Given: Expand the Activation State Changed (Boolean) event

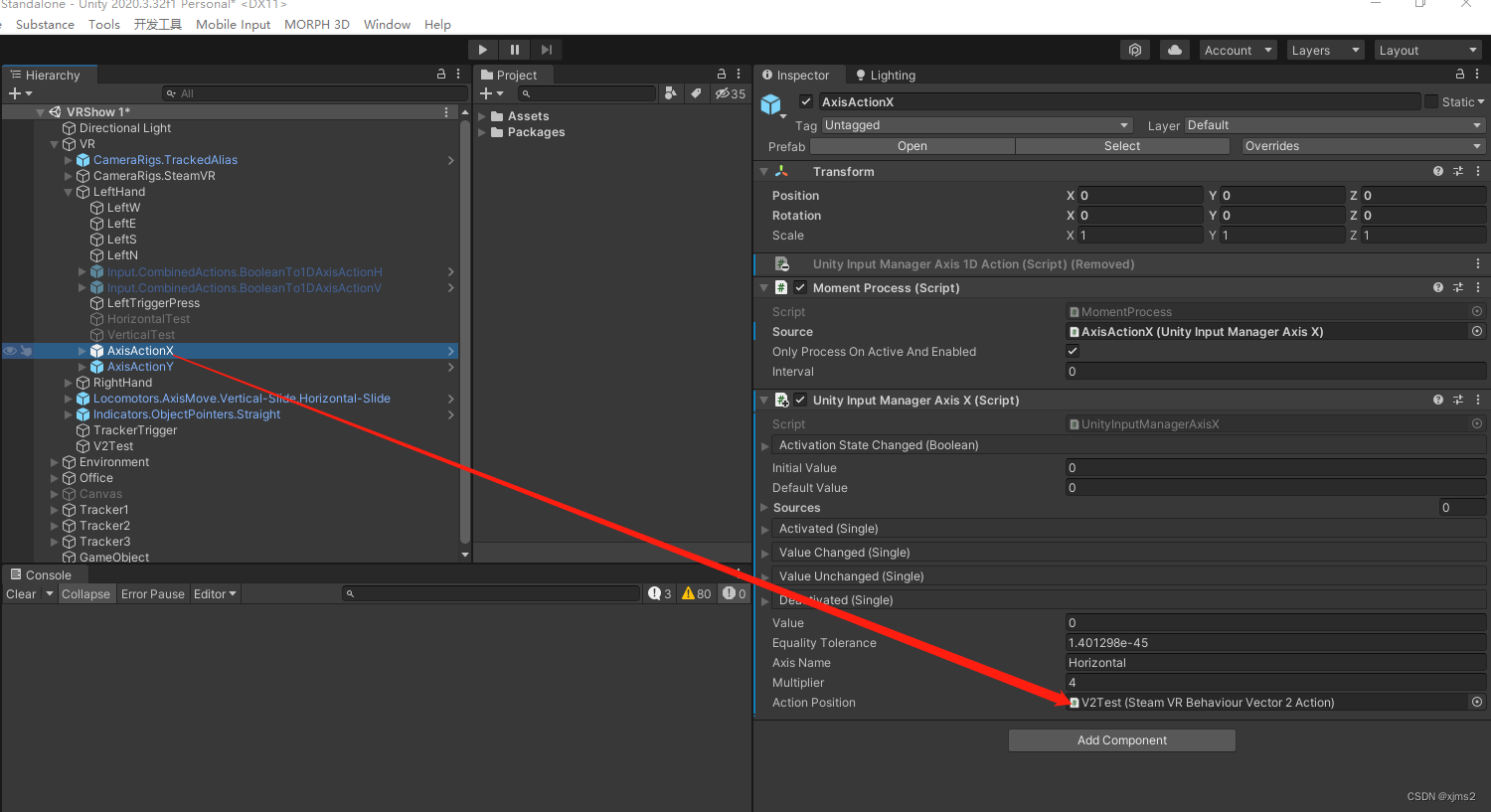Looking at the screenshot, I should [x=765, y=446].
